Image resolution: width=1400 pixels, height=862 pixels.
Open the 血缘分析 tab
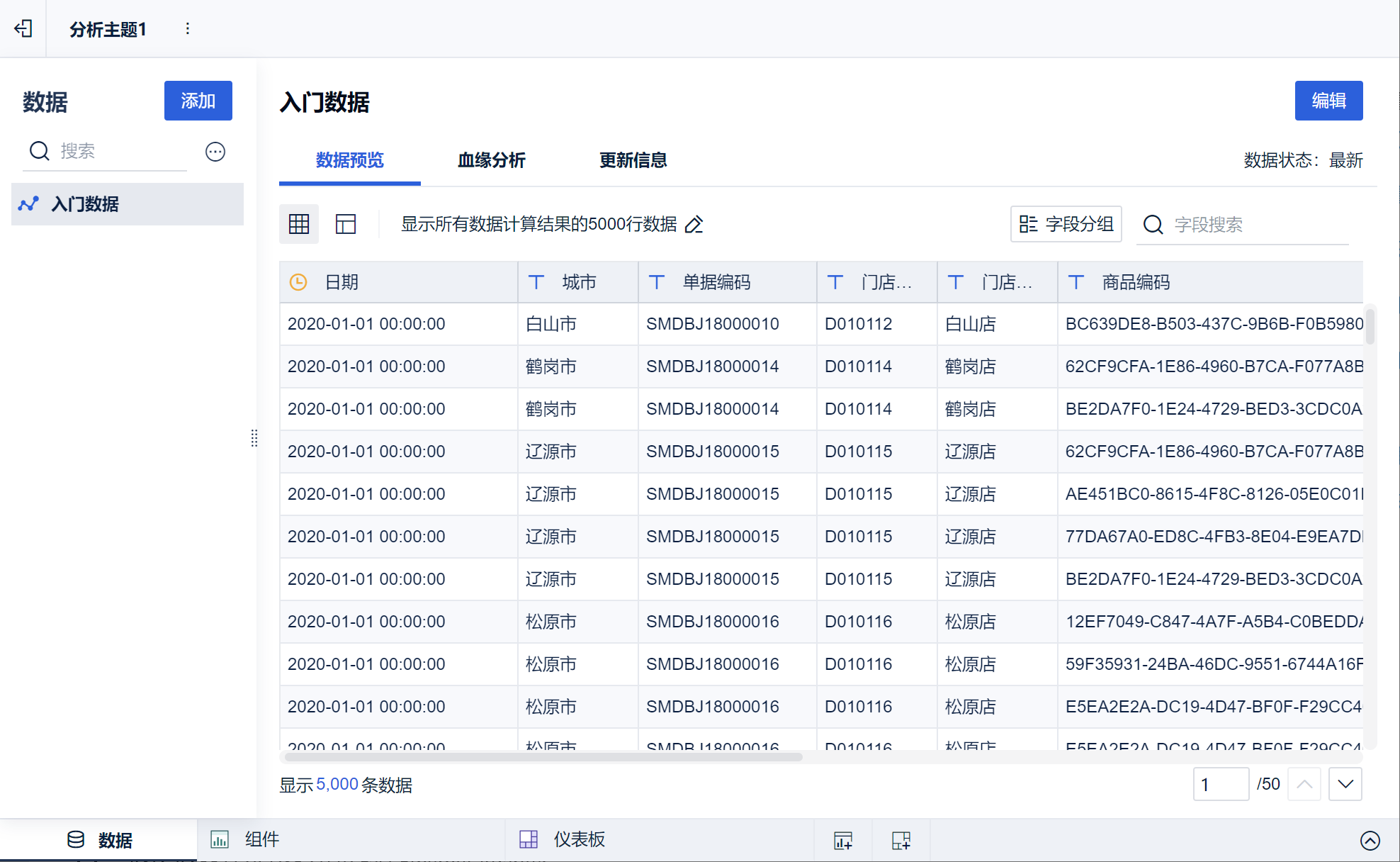(x=491, y=160)
